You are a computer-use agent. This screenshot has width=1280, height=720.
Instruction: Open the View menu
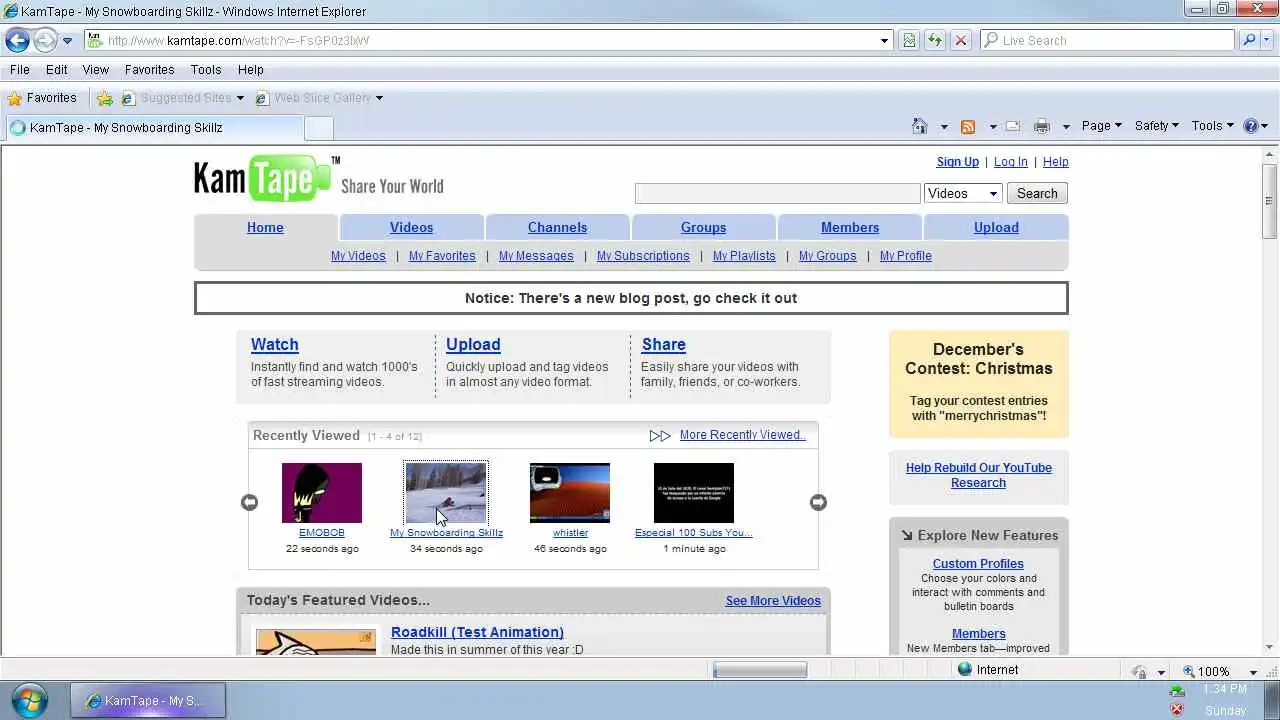coord(96,70)
